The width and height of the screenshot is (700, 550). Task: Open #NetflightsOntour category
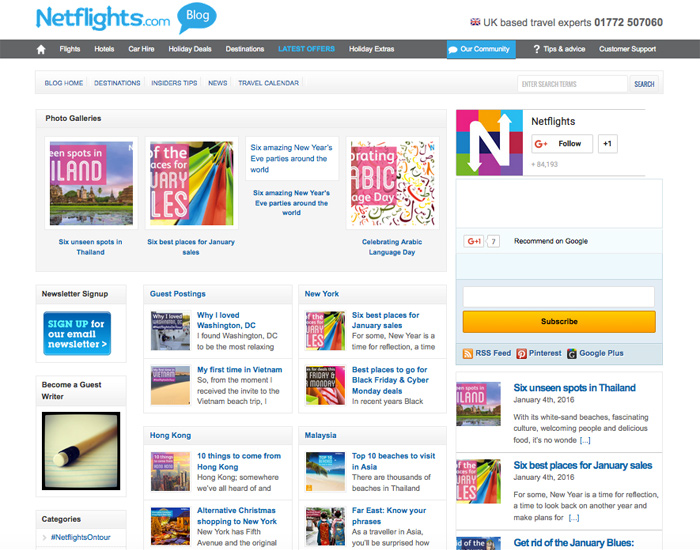click(x=80, y=537)
